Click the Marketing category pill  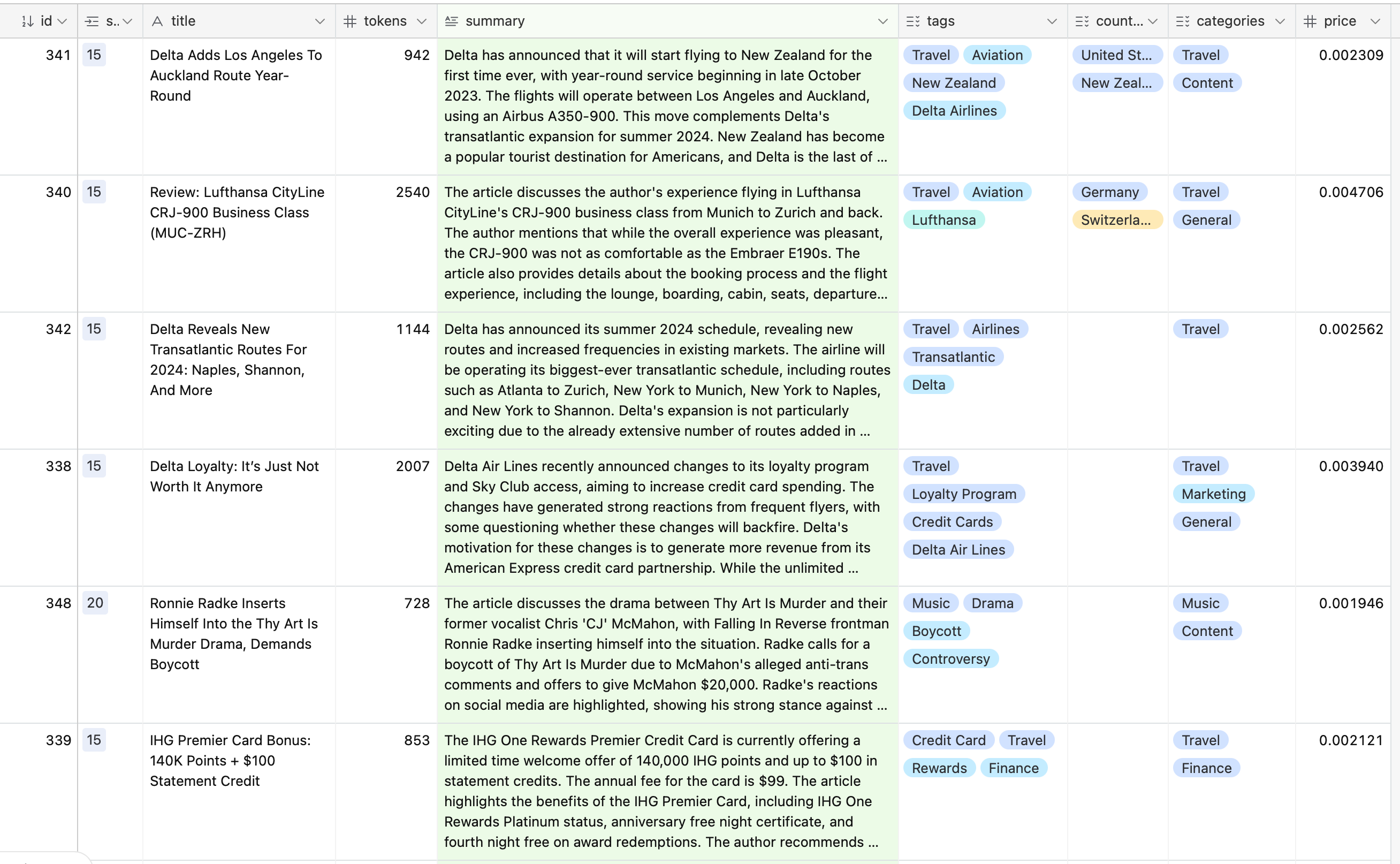pos(1213,494)
